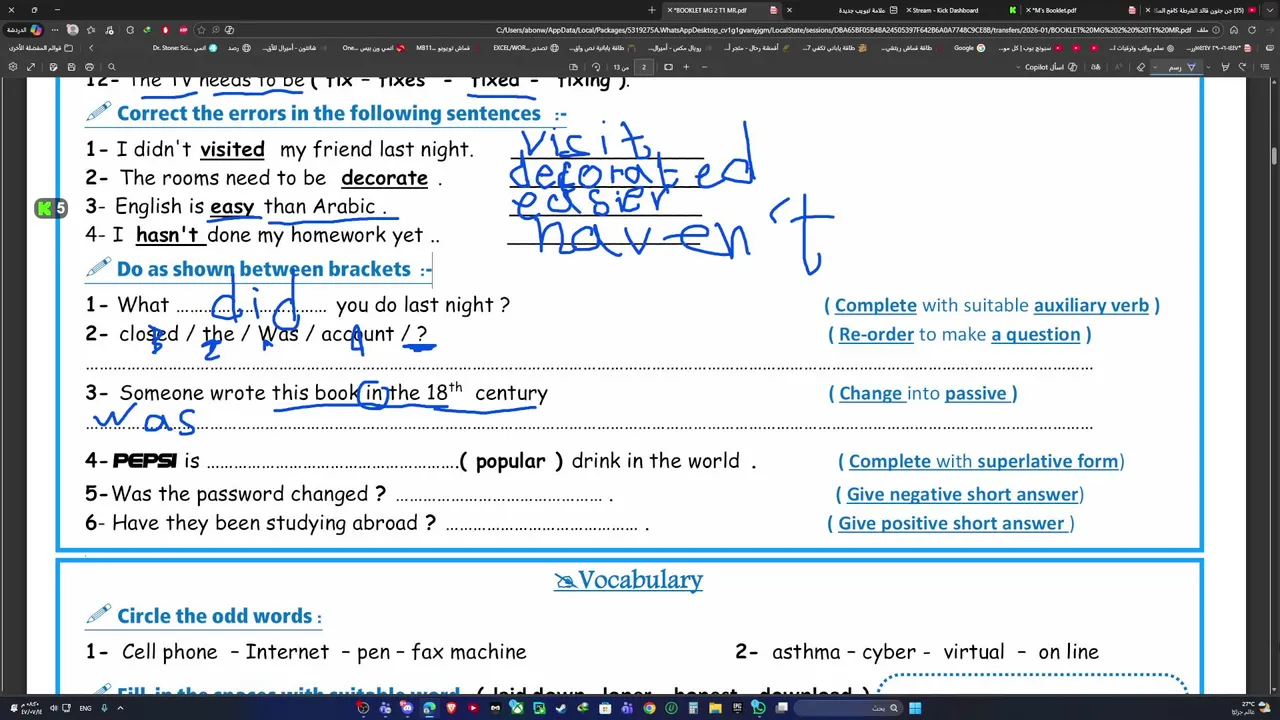Add this page to favorites star
1280x720 pixels.
200,30
